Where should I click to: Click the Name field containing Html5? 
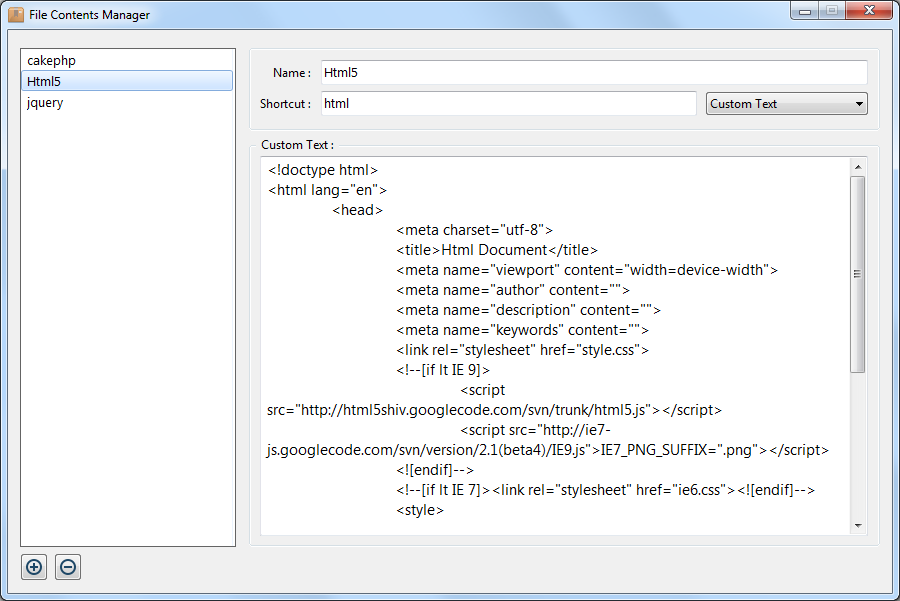point(593,72)
